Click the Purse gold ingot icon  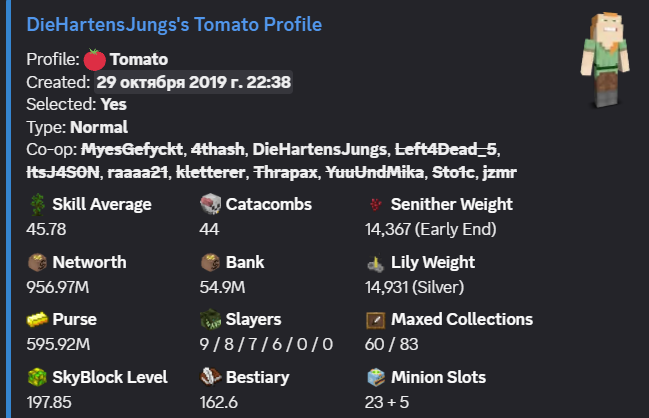click(x=37, y=320)
